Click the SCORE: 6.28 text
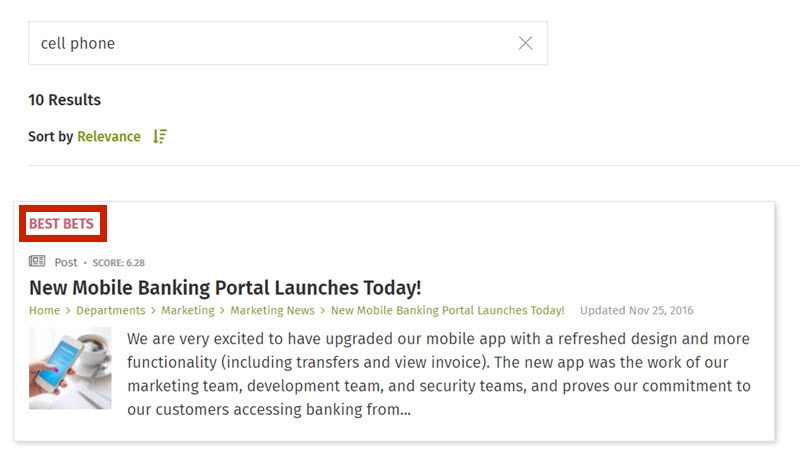Screen dimensions: 800x462 coord(118,263)
